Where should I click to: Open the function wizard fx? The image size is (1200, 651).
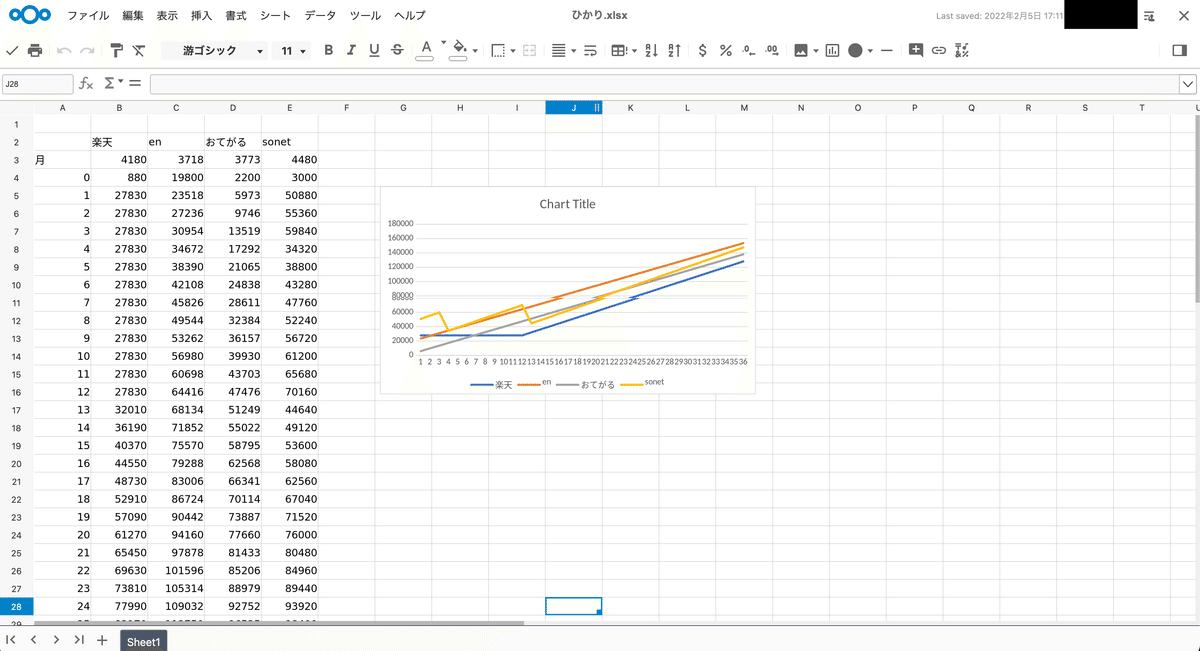pyautogui.click(x=86, y=84)
